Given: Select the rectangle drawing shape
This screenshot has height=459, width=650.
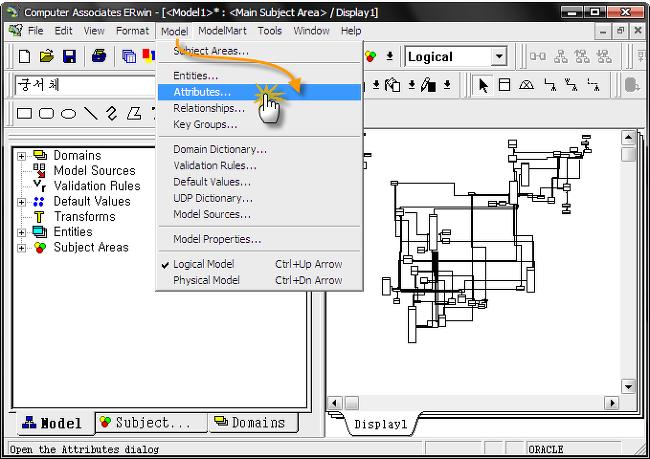Looking at the screenshot, I should pos(24,113).
